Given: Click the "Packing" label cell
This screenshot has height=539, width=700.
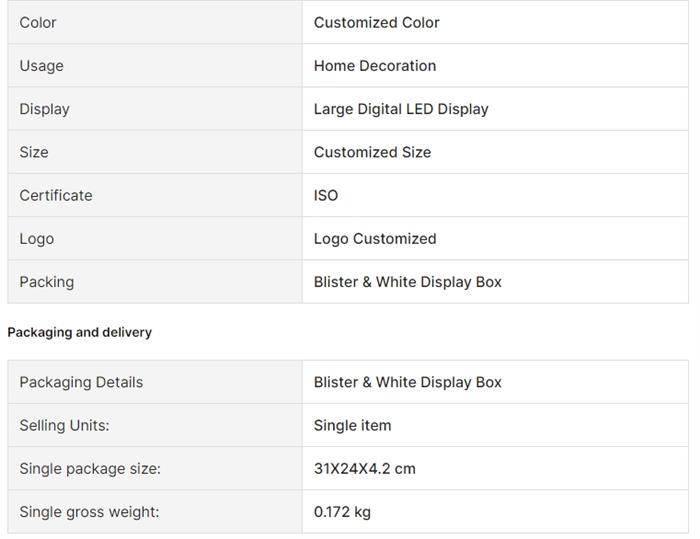Looking at the screenshot, I should click(47, 282).
